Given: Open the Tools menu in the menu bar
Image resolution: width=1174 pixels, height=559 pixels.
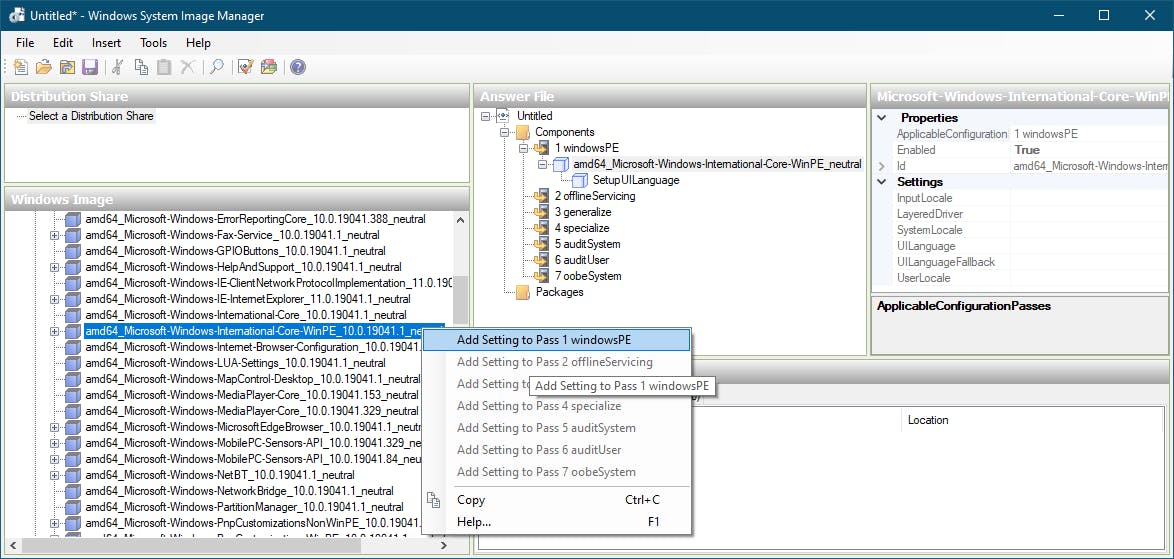Looking at the screenshot, I should pos(153,43).
